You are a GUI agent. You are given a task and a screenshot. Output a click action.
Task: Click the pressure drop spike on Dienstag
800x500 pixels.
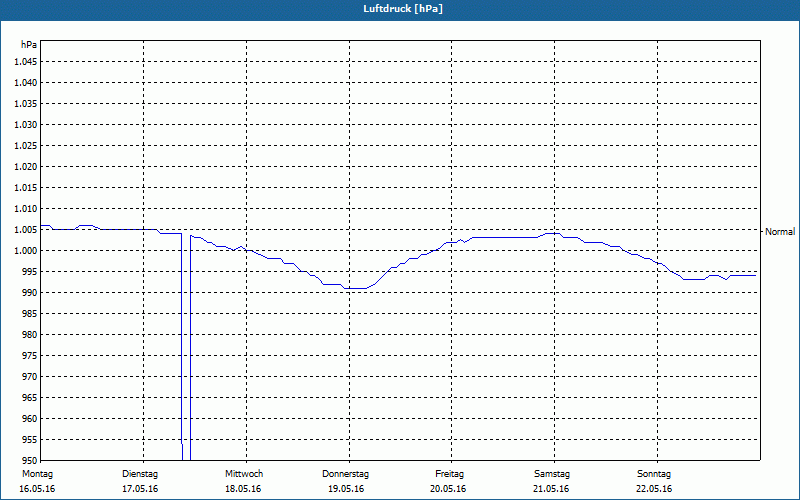coord(186,347)
